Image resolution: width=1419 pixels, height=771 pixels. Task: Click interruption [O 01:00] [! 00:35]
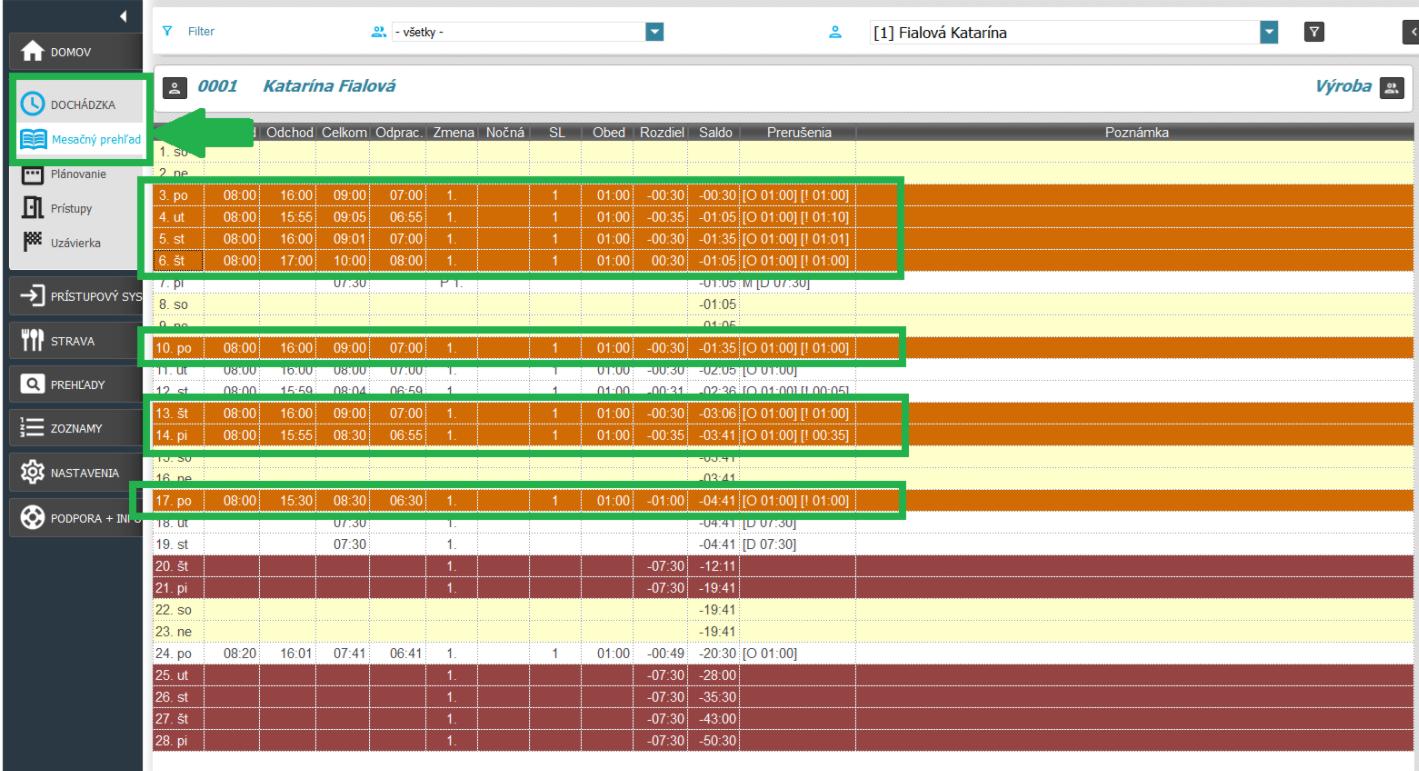pyautogui.click(x=796, y=434)
